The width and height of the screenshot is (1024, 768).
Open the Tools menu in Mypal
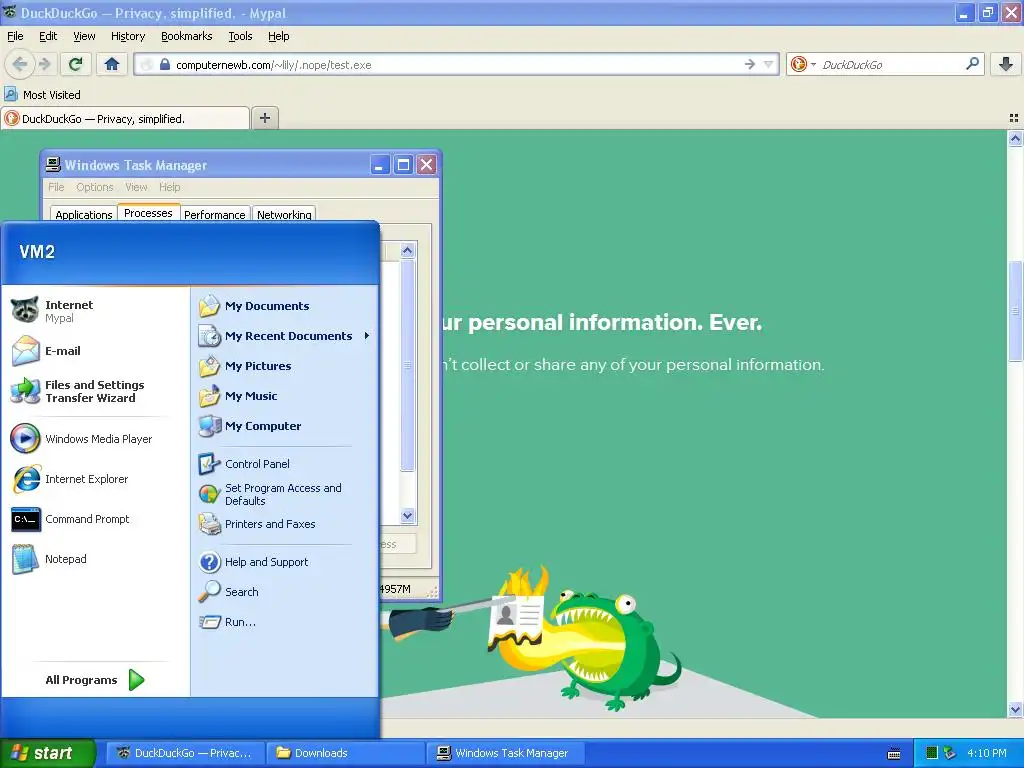(x=240, y=36)
